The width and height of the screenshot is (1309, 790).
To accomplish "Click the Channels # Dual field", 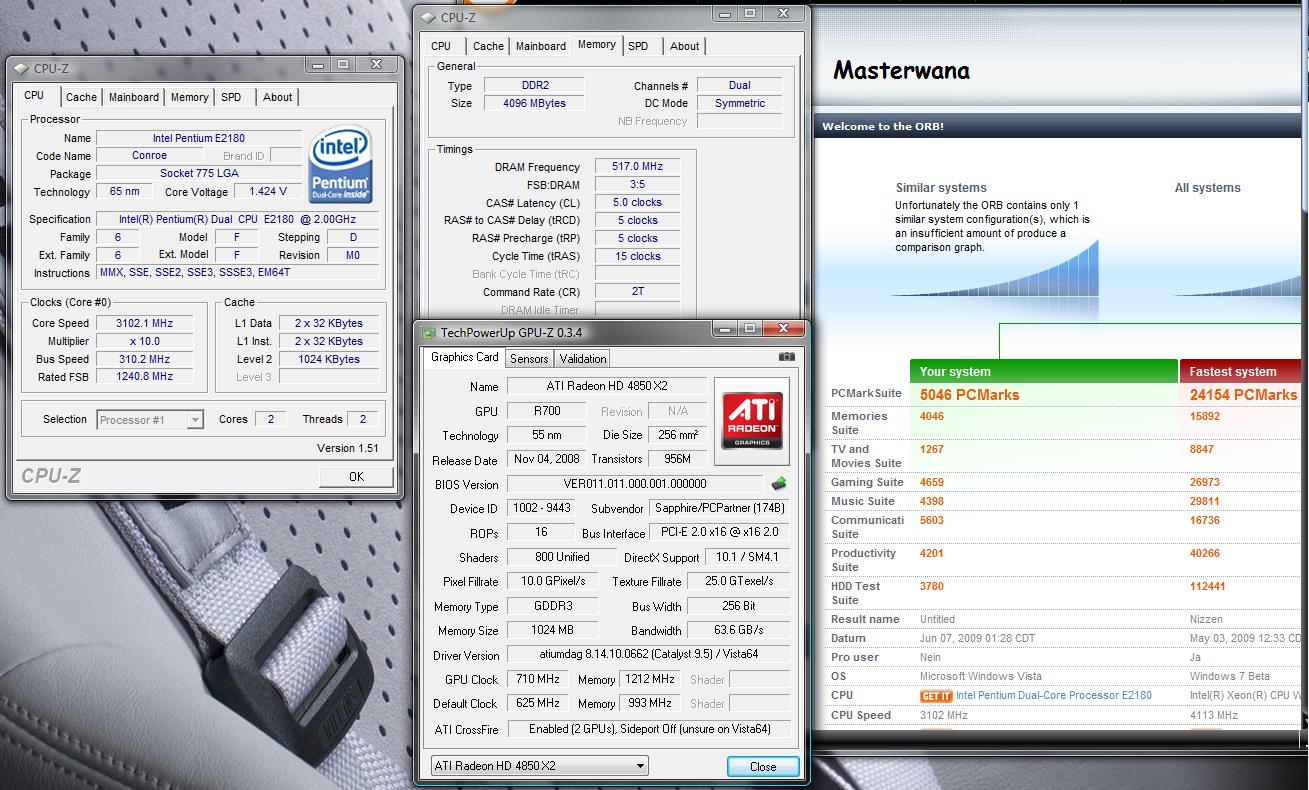I will pos(740,86).
